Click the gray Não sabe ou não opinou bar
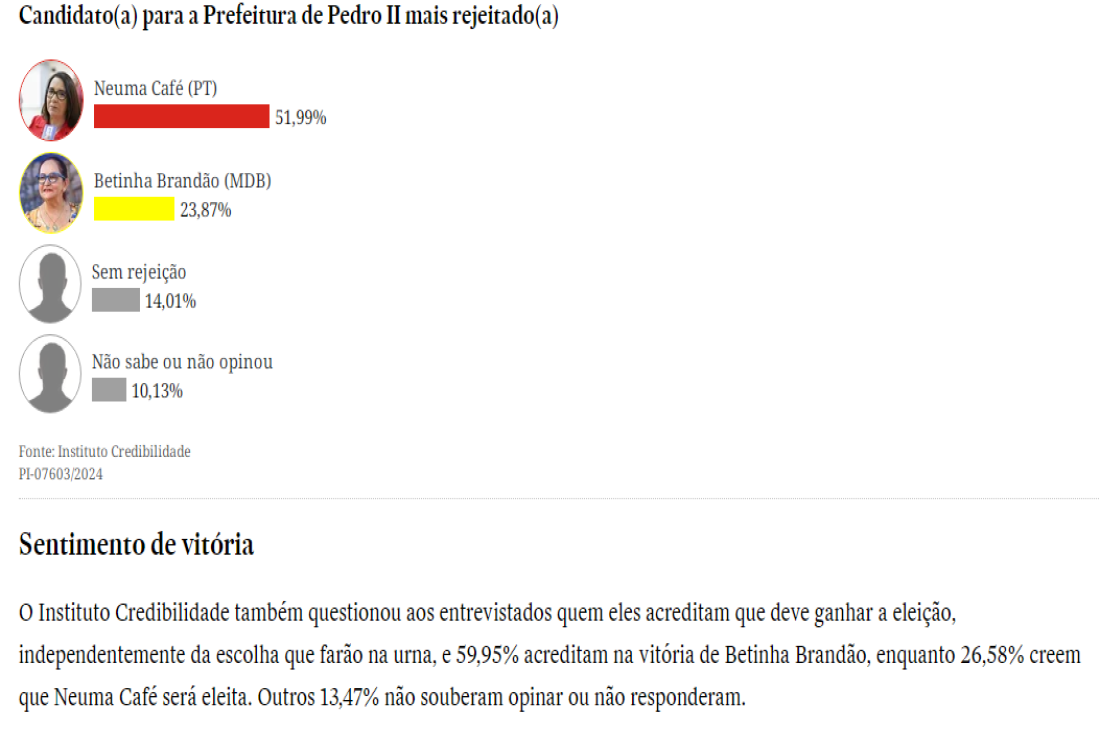 [109, 390]
